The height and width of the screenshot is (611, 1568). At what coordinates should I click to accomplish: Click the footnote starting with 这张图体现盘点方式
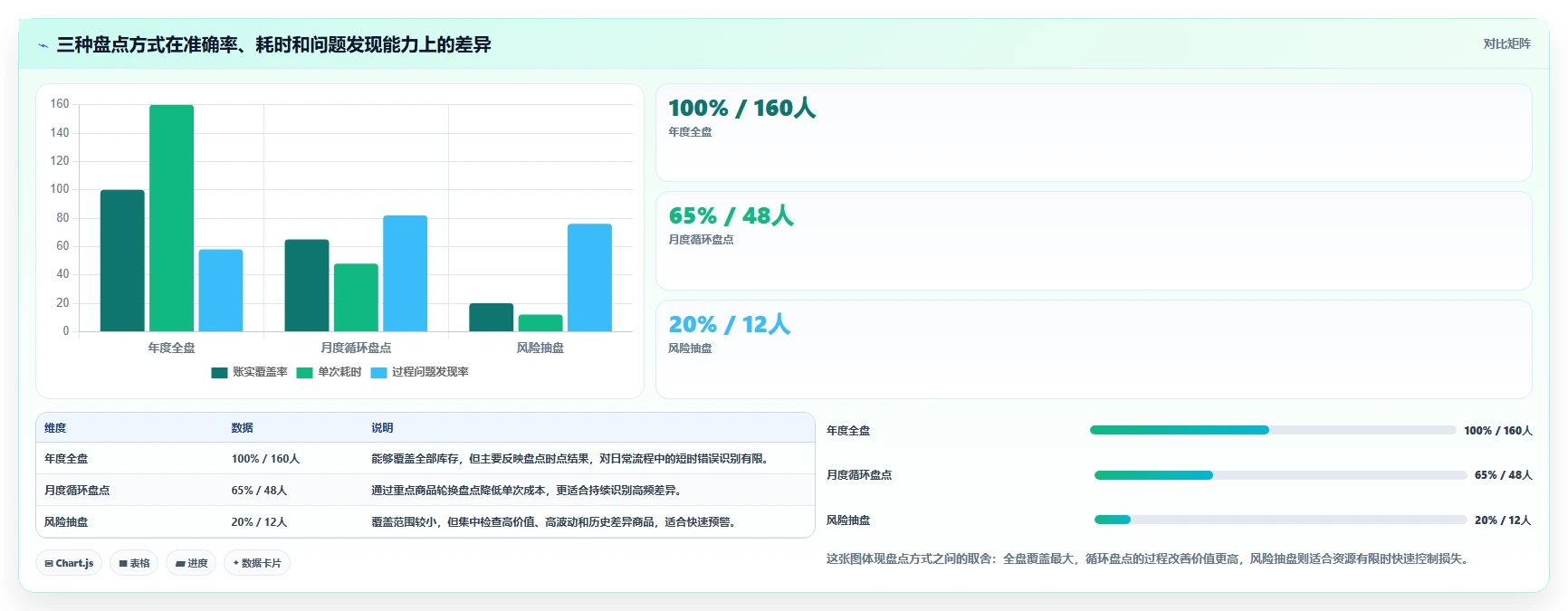(x=1150, y=559)
